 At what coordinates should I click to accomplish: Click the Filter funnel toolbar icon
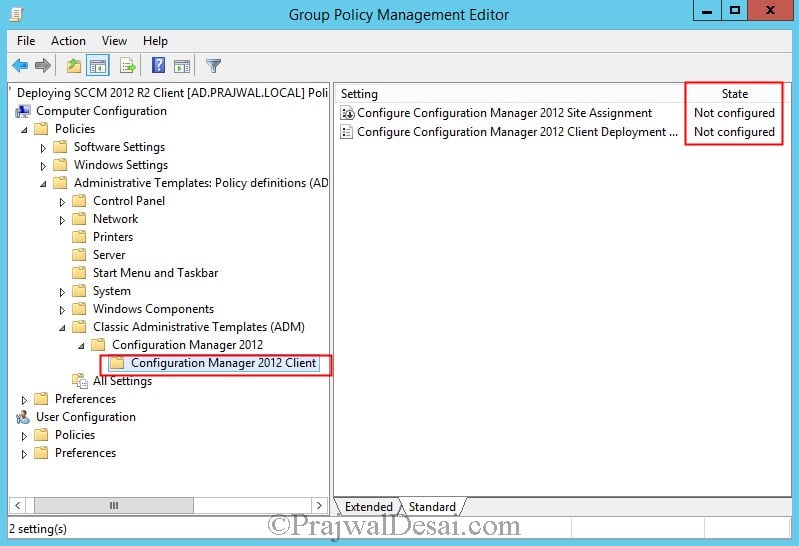[x=214, y=66]
